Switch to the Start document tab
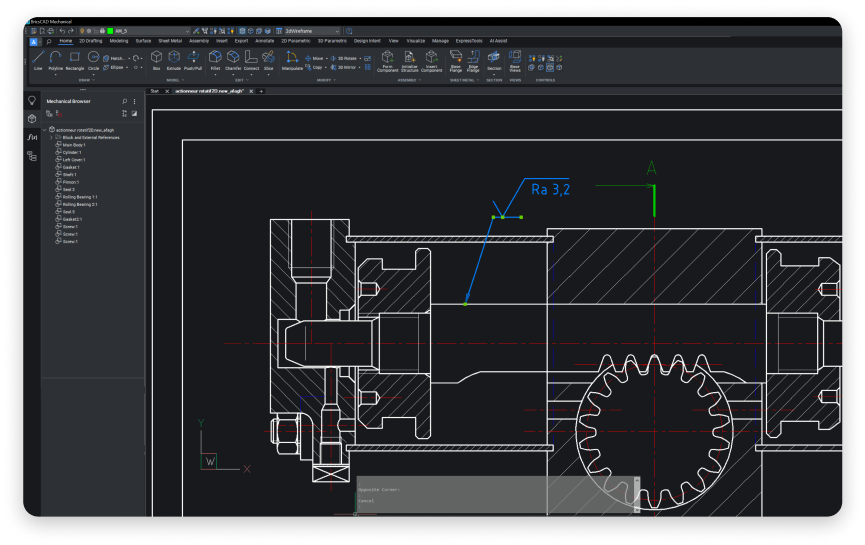The height and width of the screenshot is (545, 865). click(x=154, y=91)
